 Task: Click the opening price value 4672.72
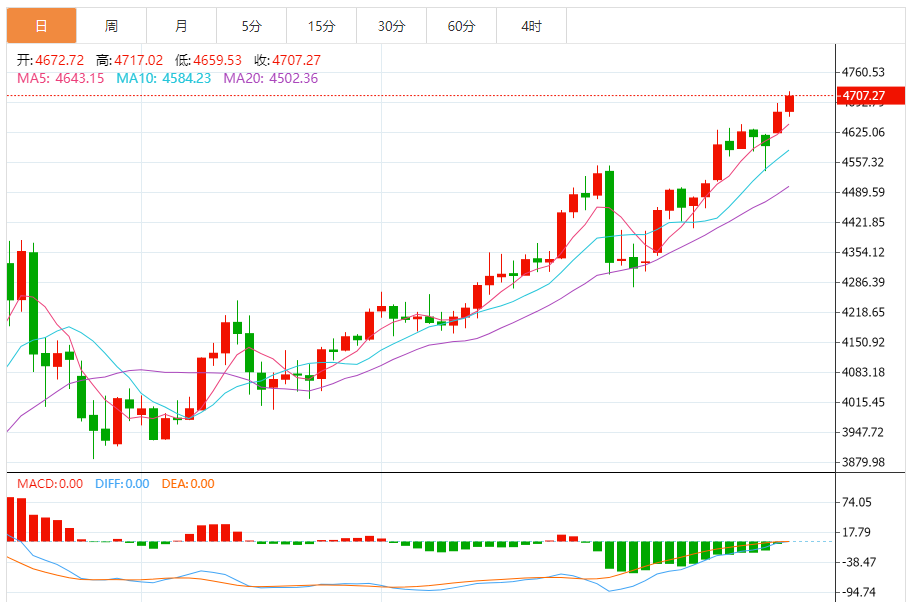point(60,60)
